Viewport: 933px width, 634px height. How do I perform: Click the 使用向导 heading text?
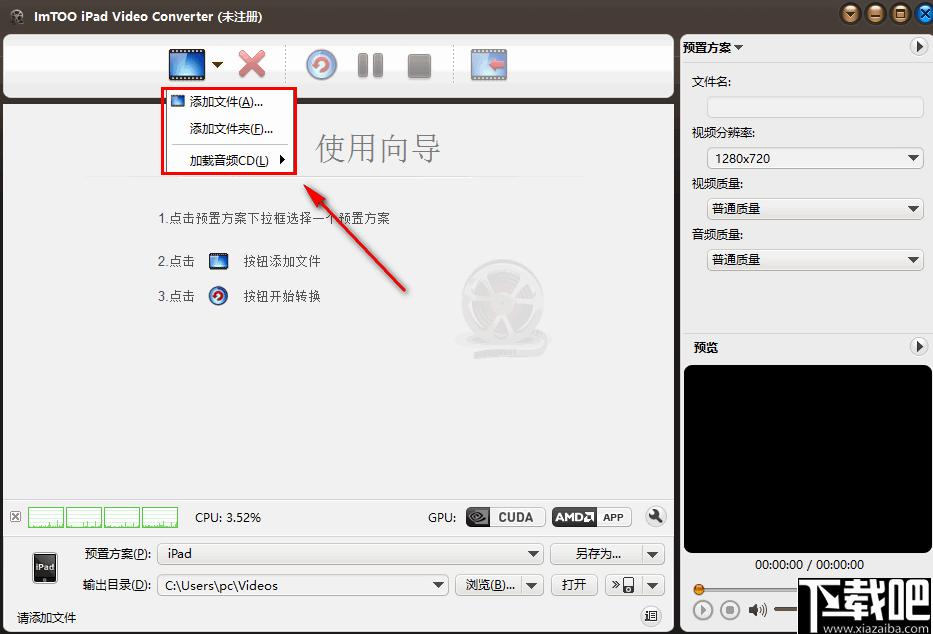(x=378, y=148)
